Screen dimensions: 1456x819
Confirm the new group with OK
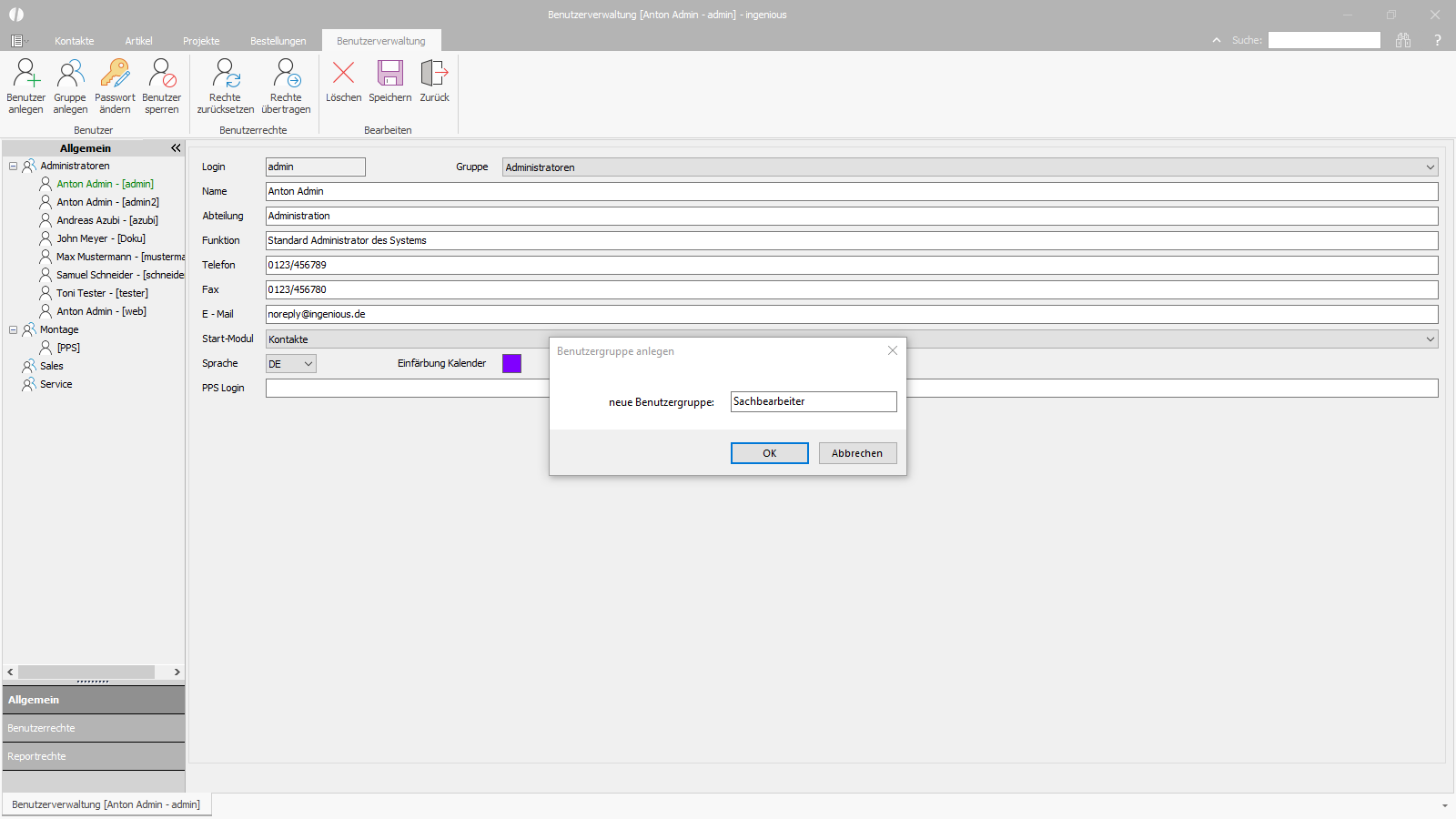770,453
